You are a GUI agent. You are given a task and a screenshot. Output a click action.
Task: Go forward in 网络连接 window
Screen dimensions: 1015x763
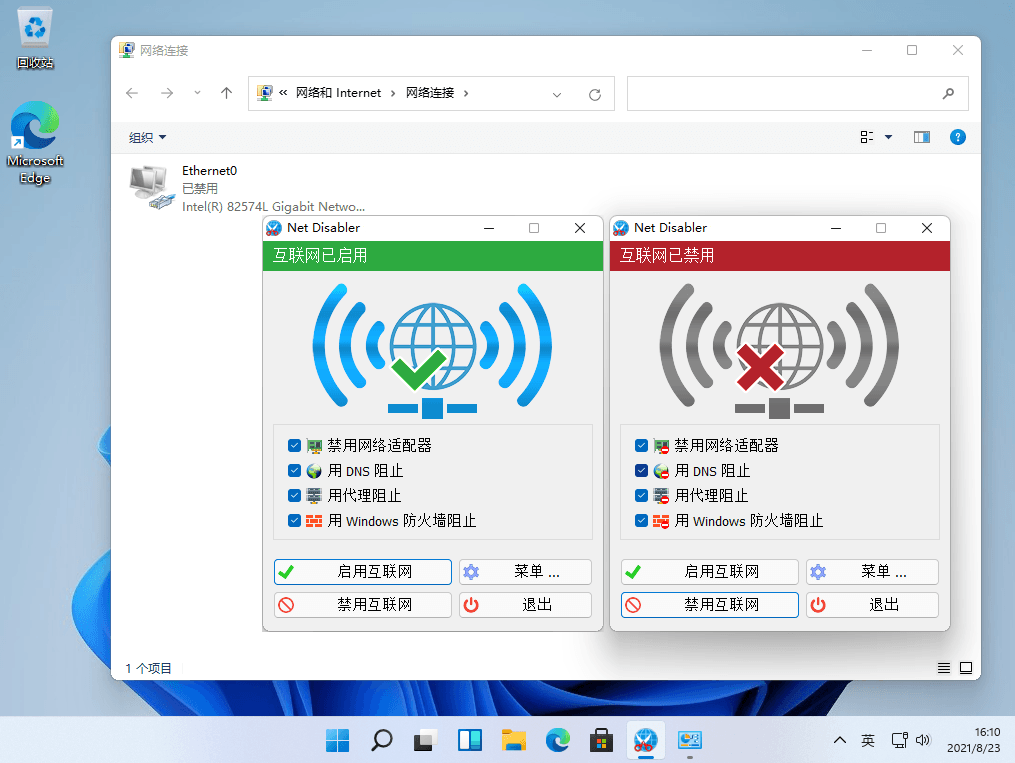coord(167,93)
